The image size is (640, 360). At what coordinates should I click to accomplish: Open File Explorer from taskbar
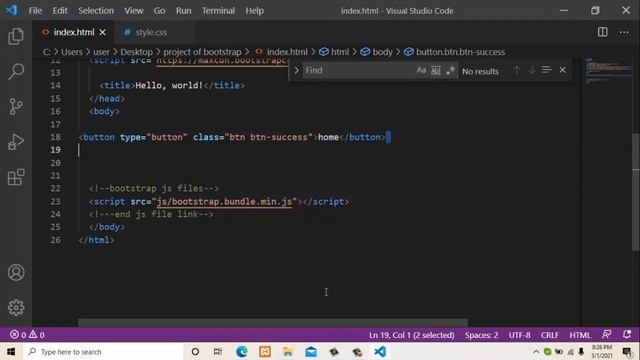coord(288,351)
